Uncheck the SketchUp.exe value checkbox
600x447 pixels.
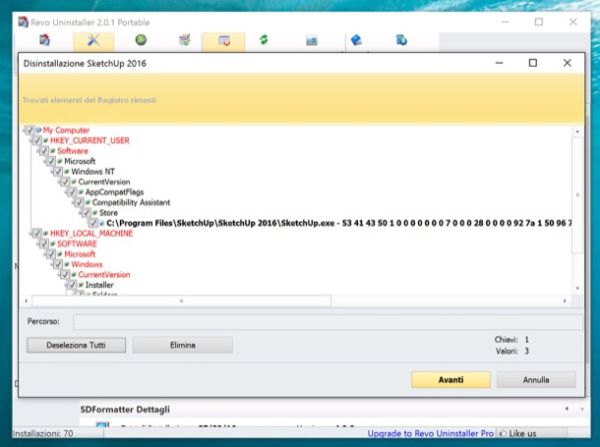[x=93, y=223]
